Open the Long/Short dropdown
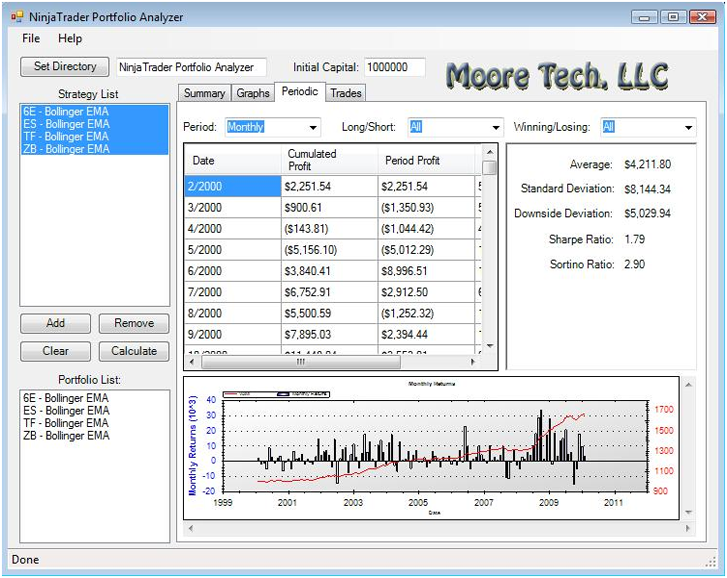This screenshot has width=727, height=578. 455,127
